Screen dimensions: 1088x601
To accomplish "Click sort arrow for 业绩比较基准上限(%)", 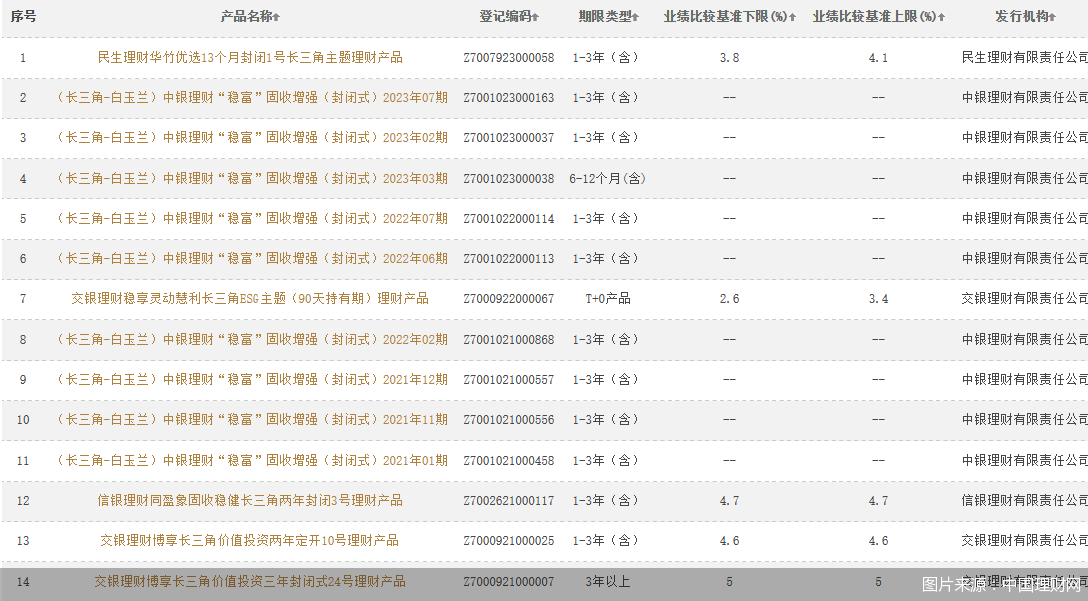I will 942,18.
